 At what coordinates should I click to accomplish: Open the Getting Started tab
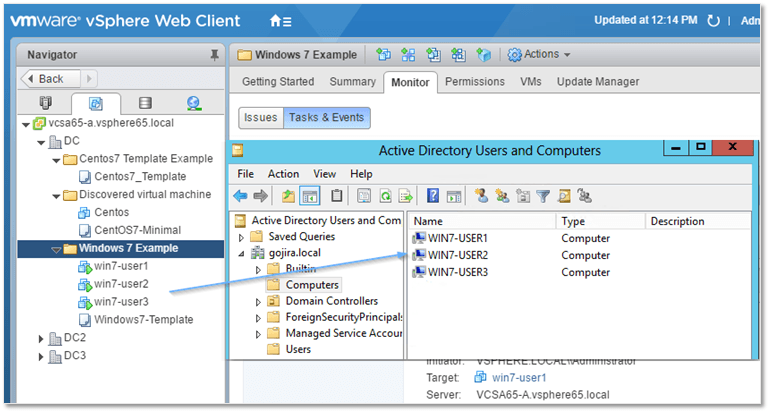click(x=278, y=82)
